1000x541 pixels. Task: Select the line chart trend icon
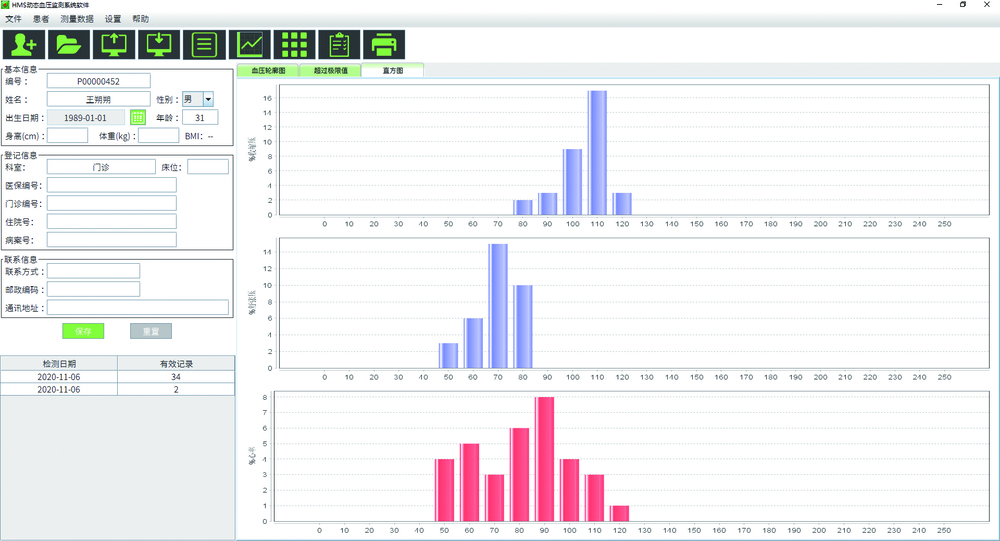coord(250,45)
